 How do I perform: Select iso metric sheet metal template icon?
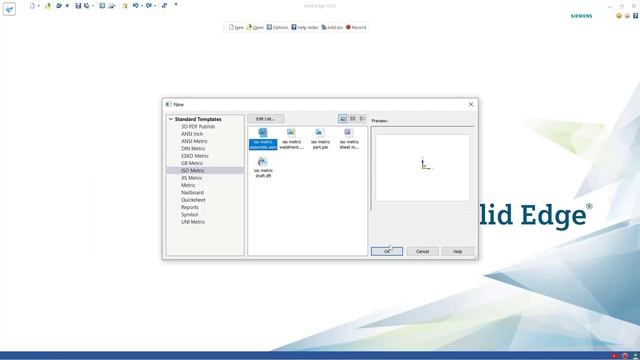[349, 139]
